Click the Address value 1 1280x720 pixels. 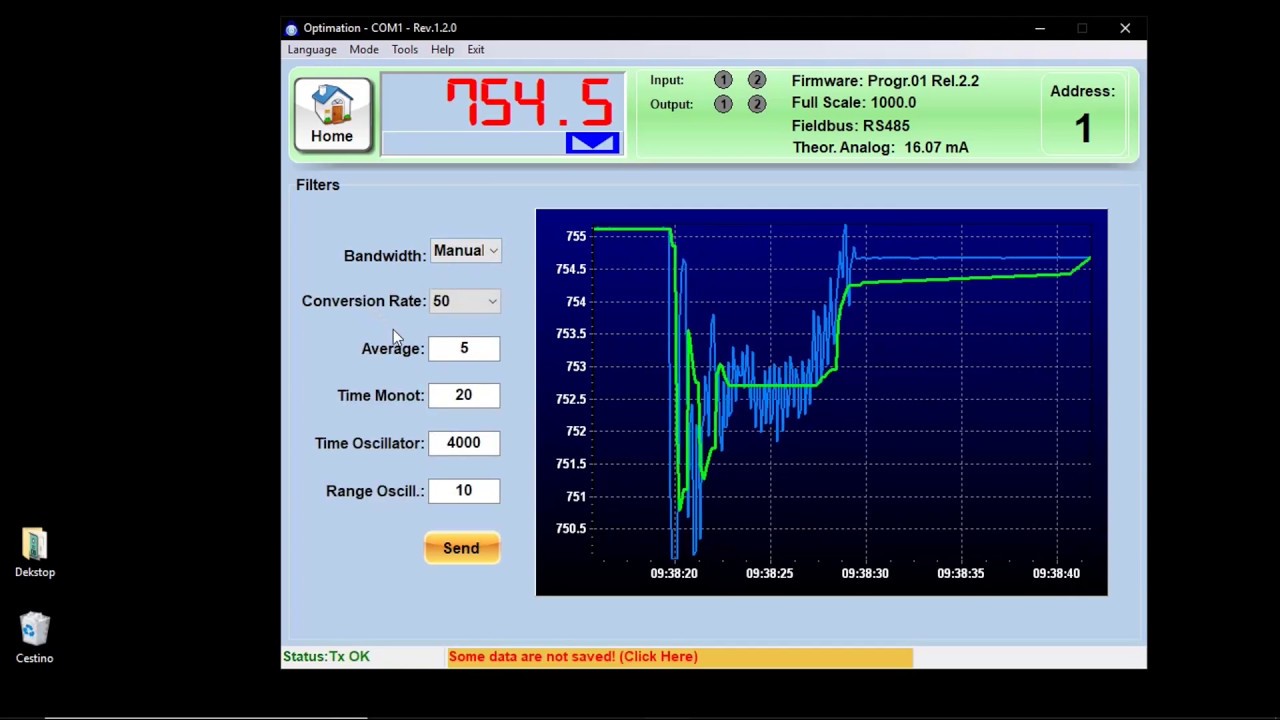coord(1083,129)
